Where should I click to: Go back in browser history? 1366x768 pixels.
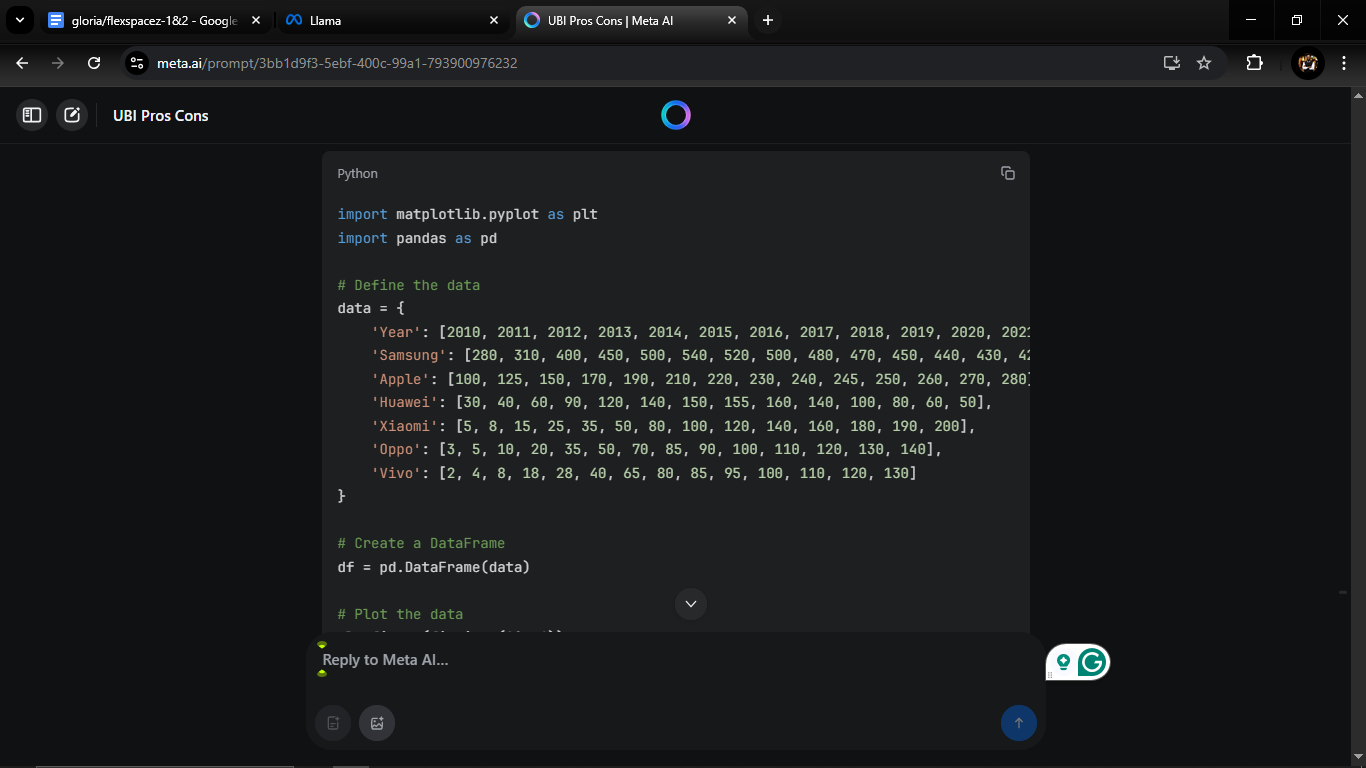[22, 63]
